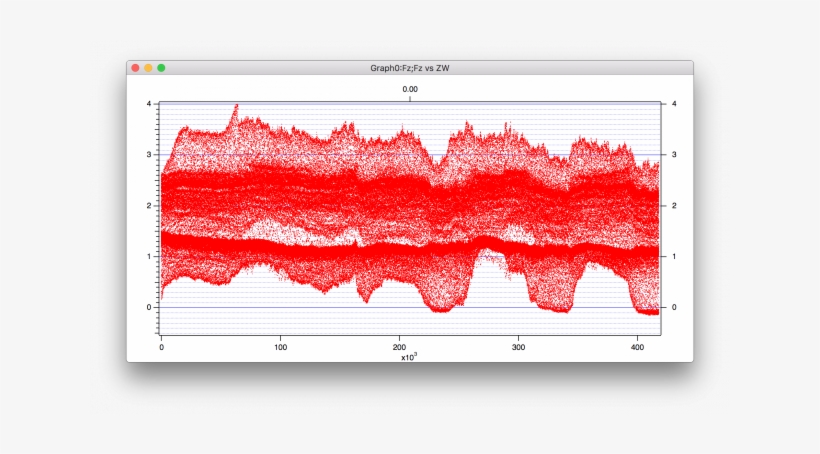
Task: Close the Graph0 window with red button
Action: 135,68
